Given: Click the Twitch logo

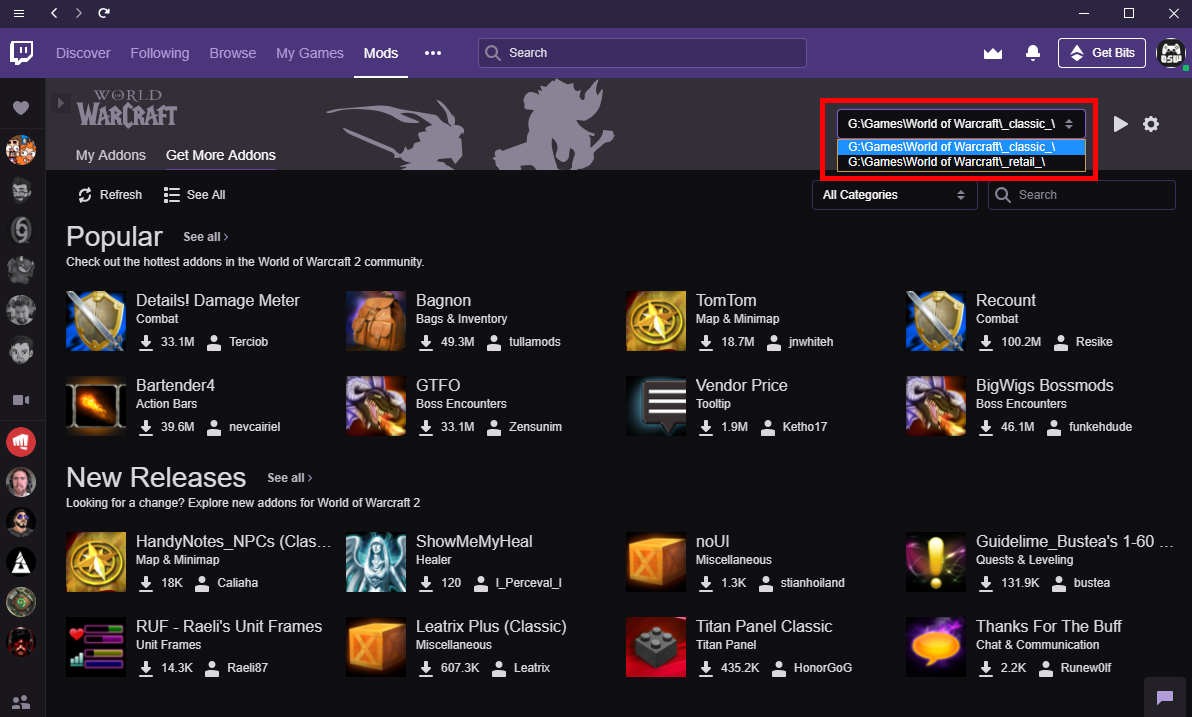Looking at the screenshot, I should click(21, 52).
